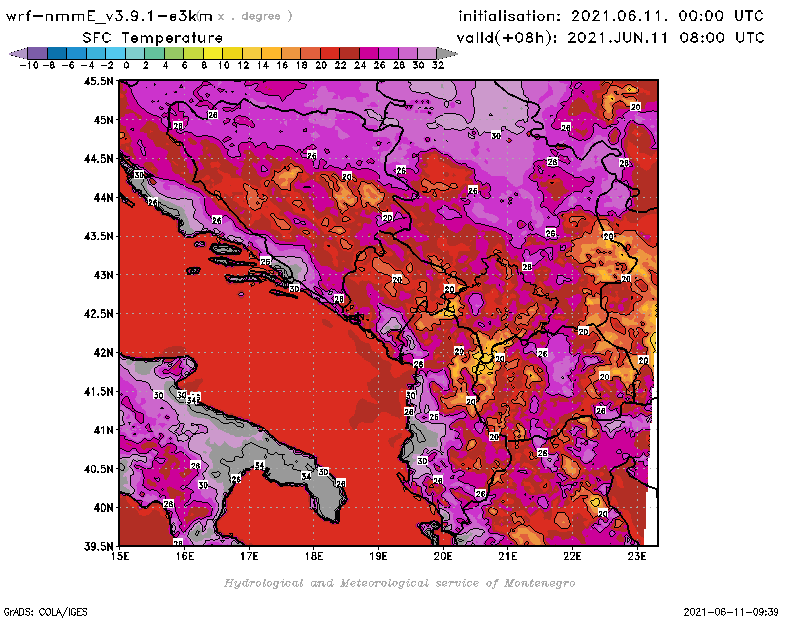The height and width of the screenshot is (618, 800).
Task: Click the 42N latitude label
Action: [x=103, y=353]
